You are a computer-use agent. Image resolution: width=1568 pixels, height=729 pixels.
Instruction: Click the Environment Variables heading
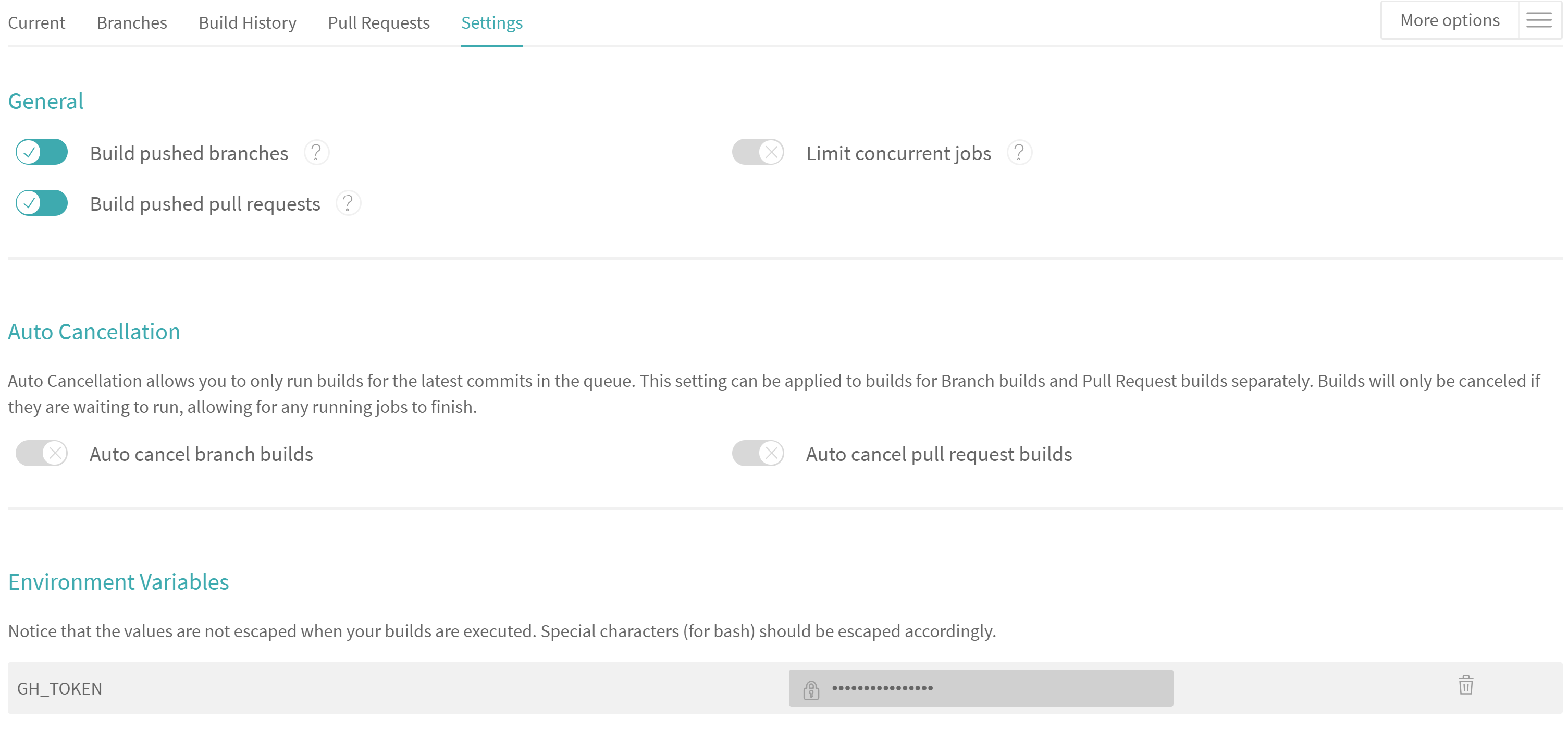[x=118, y=582]
